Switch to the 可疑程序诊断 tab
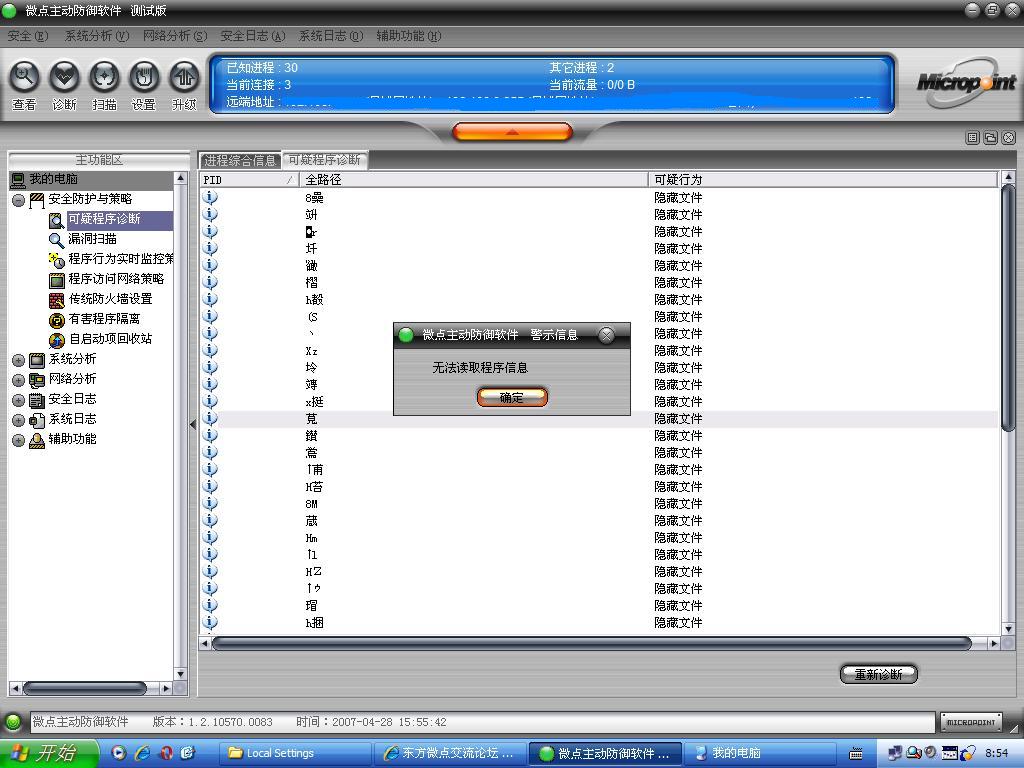This screenshot has height=768, width=1024. pos(325,160)
